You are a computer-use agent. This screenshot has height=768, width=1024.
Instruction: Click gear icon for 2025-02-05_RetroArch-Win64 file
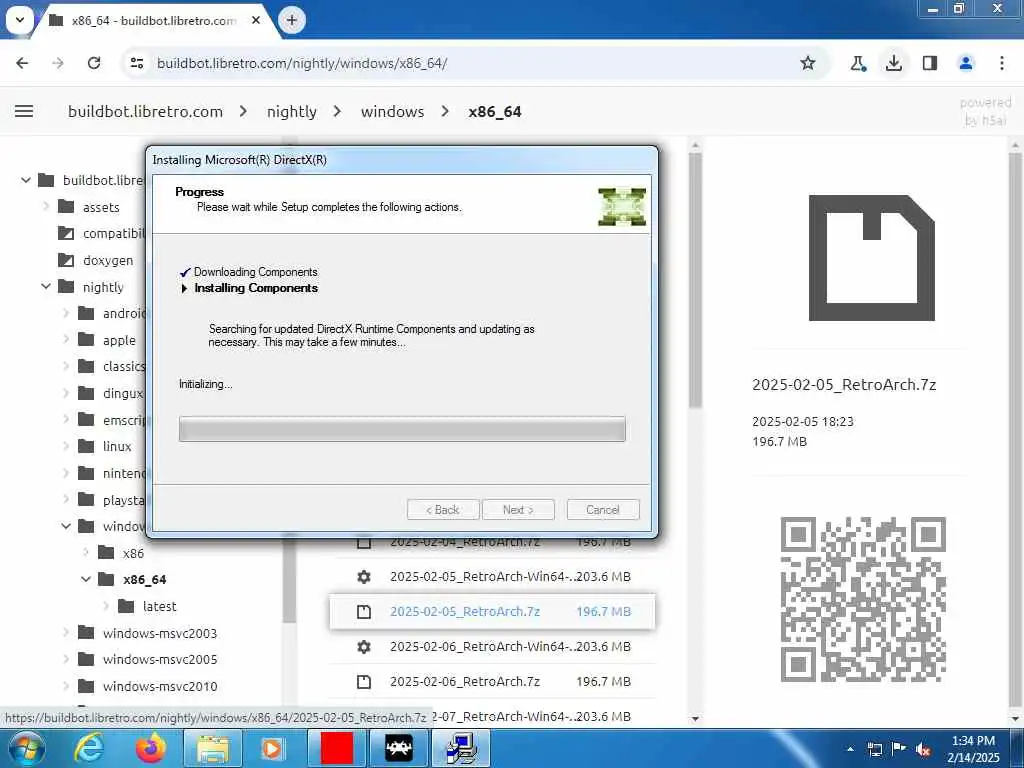point(364,577)
